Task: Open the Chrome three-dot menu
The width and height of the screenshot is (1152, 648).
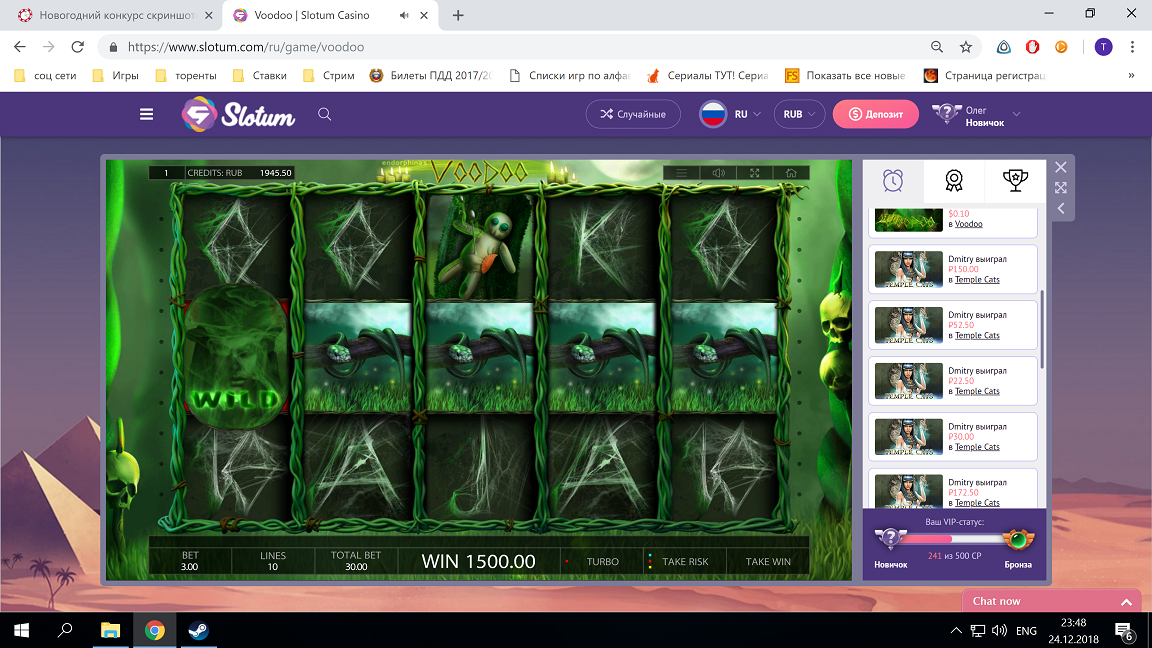Action: pyautogui.click(x=1132, y=47)
